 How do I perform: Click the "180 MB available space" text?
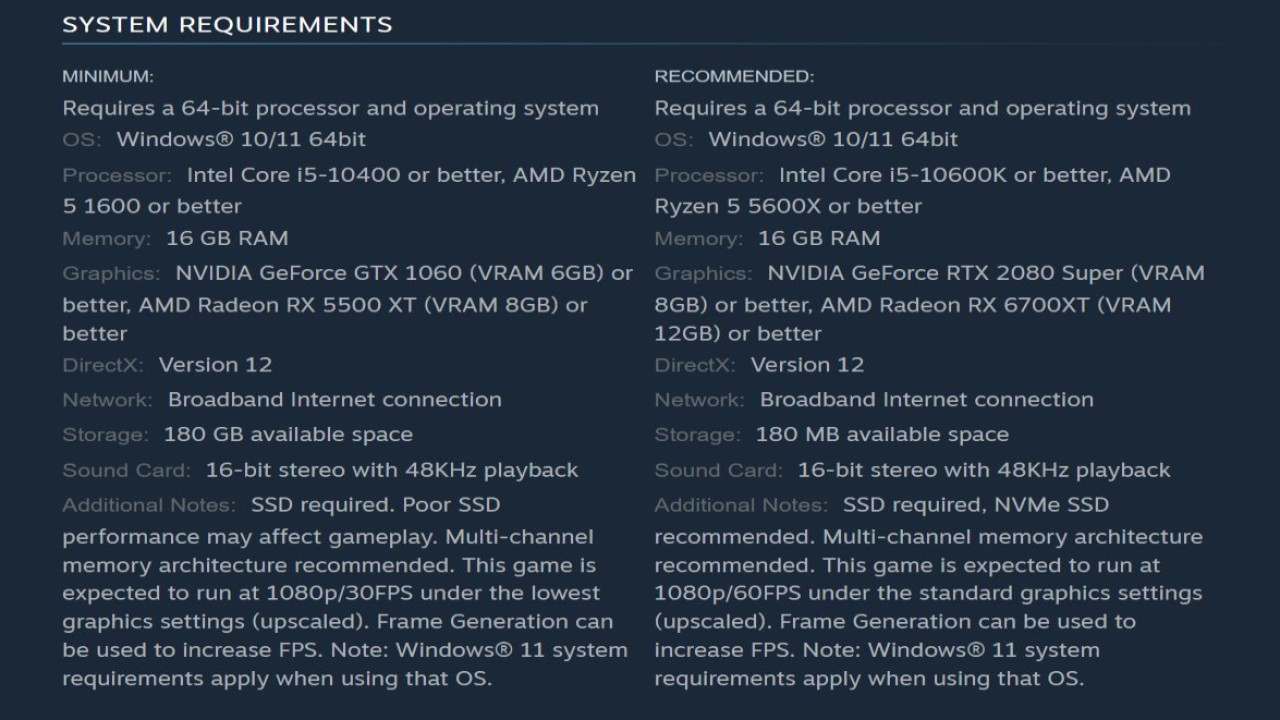[882, 435]
